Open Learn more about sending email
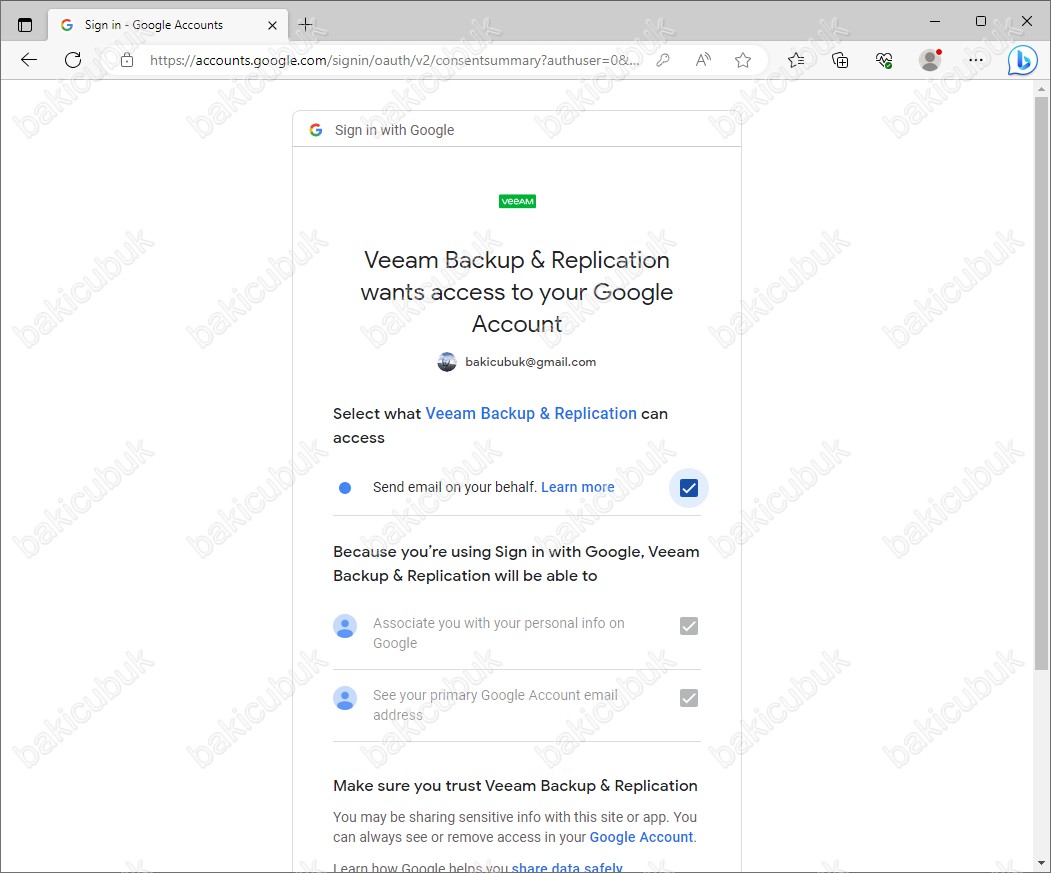The height and width of the screenshot is (873, 1051). [578, 487]
